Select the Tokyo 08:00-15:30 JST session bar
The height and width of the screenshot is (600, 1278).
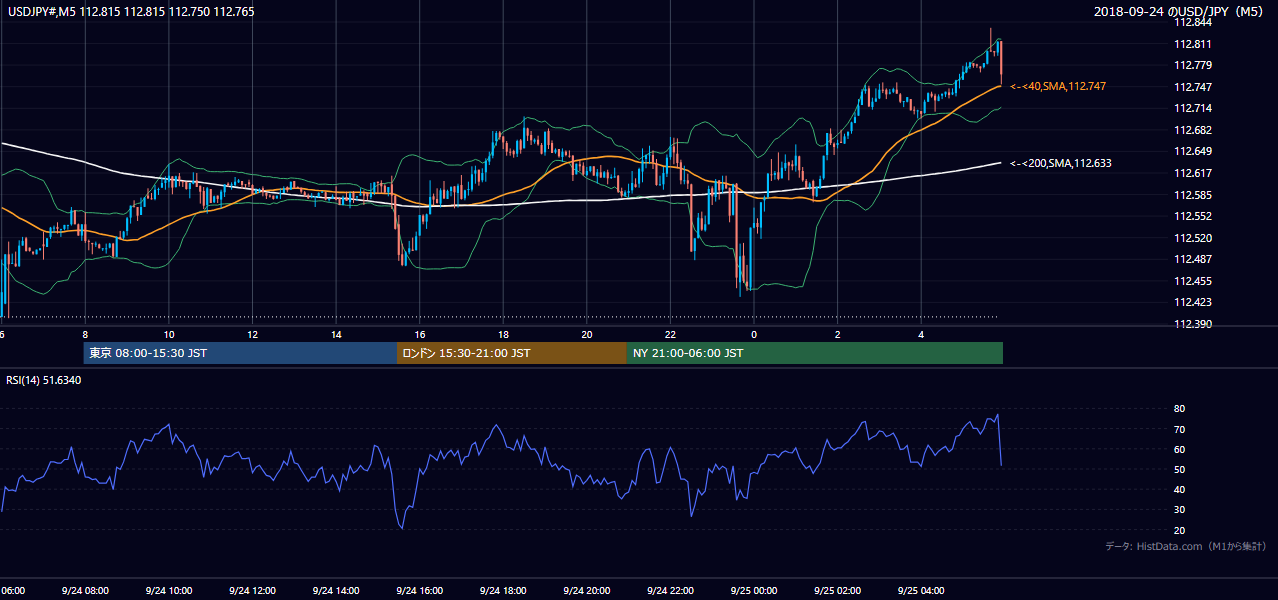click(x=240, y=353)
